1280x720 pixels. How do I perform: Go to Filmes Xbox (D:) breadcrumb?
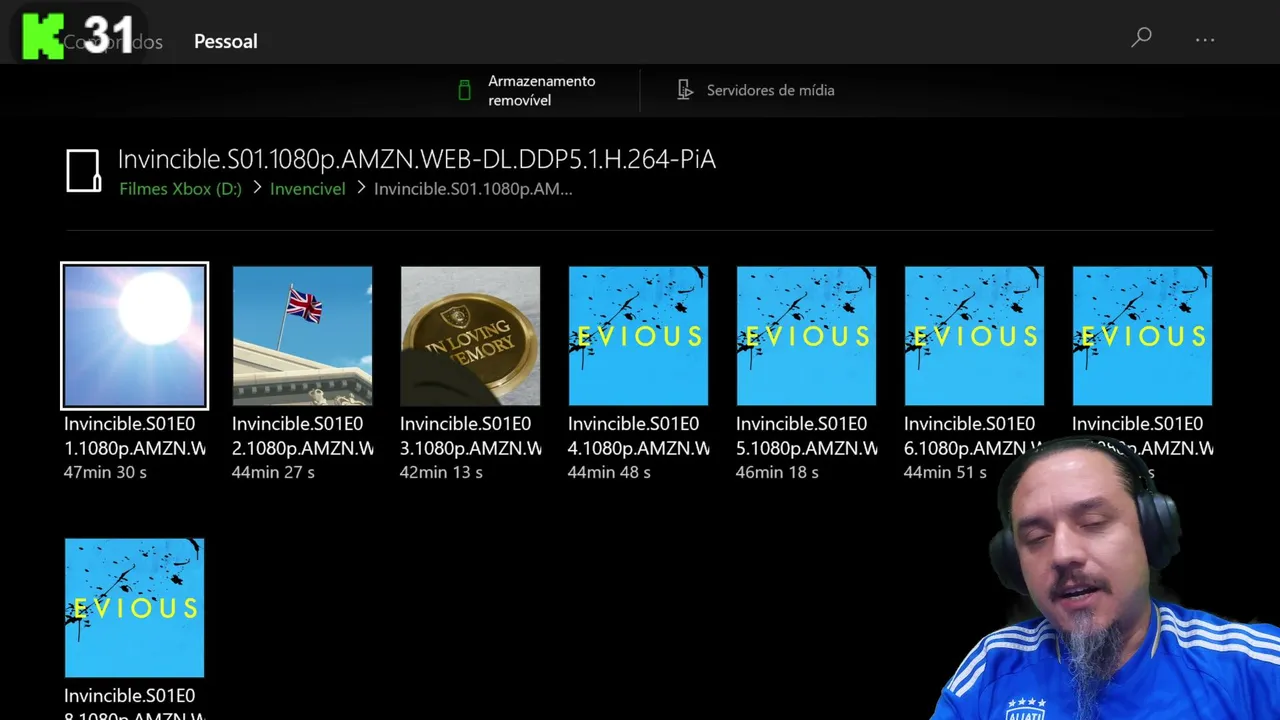point(180,188)
